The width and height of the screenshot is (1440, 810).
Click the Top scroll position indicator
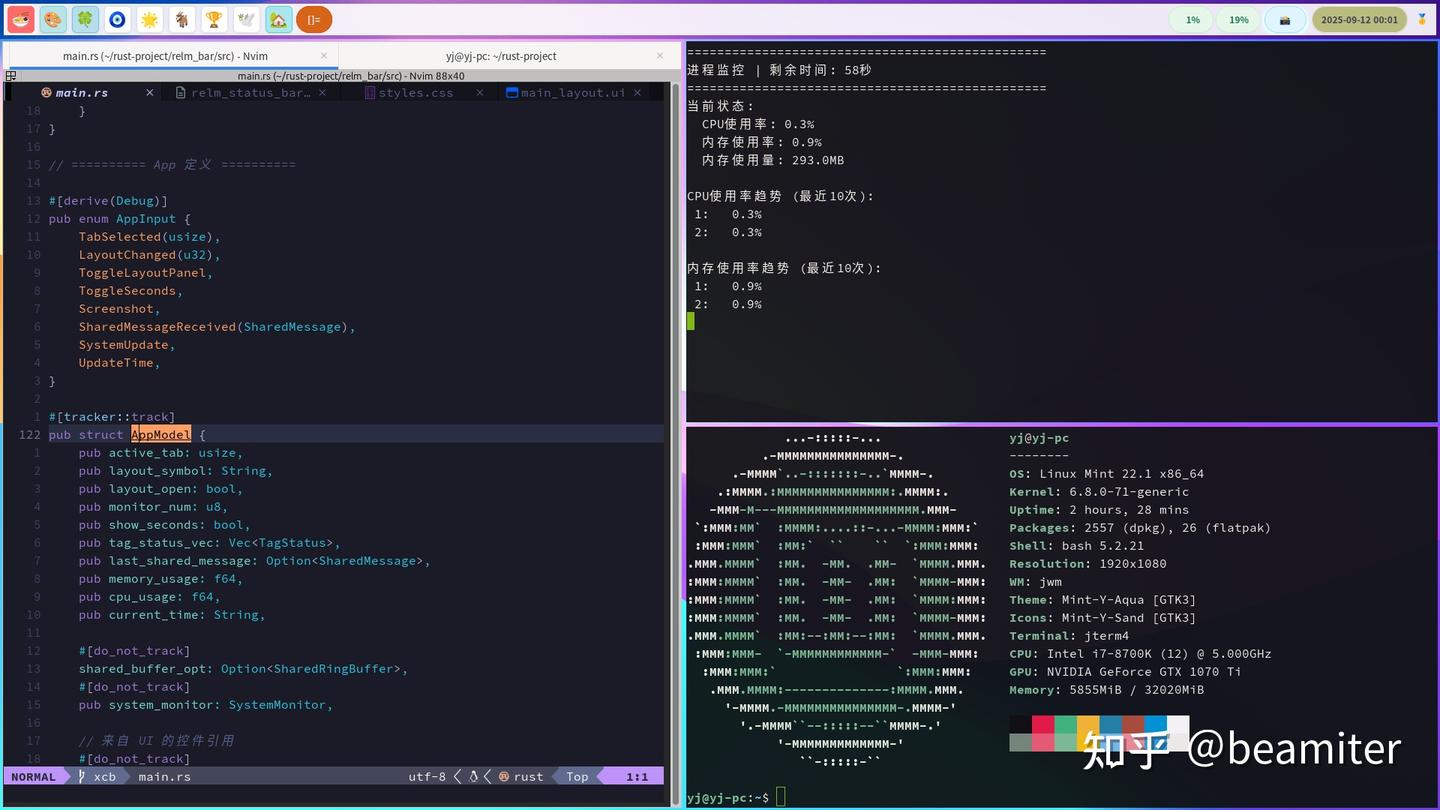coord(577,776)
